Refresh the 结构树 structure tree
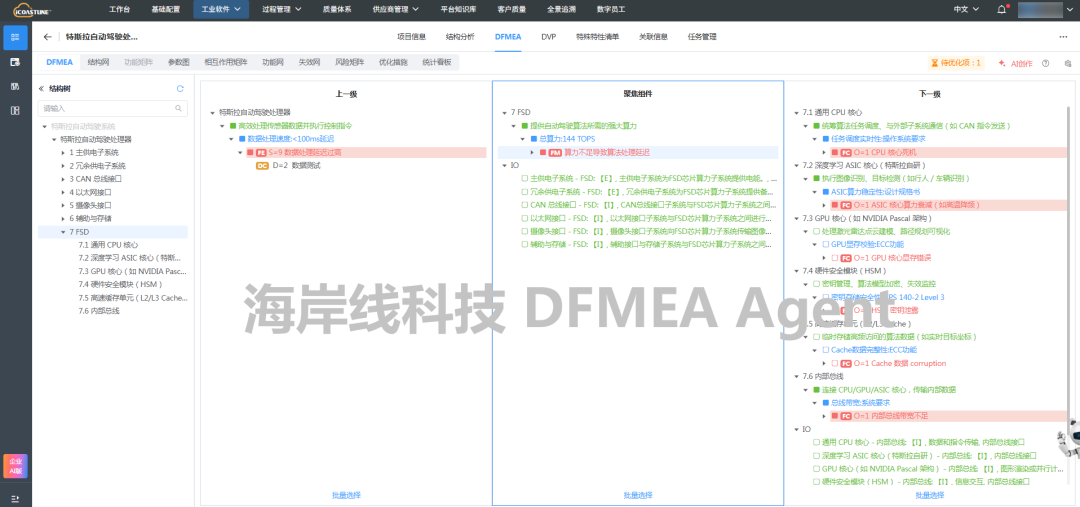The image size is (1080, 507). pyautogui.click(x=180, y=88)
